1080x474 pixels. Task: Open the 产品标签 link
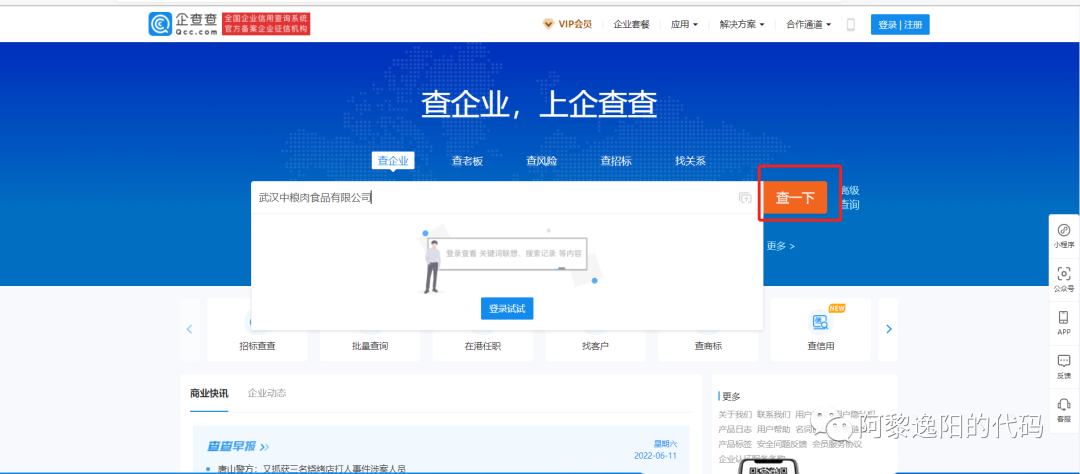735,444
